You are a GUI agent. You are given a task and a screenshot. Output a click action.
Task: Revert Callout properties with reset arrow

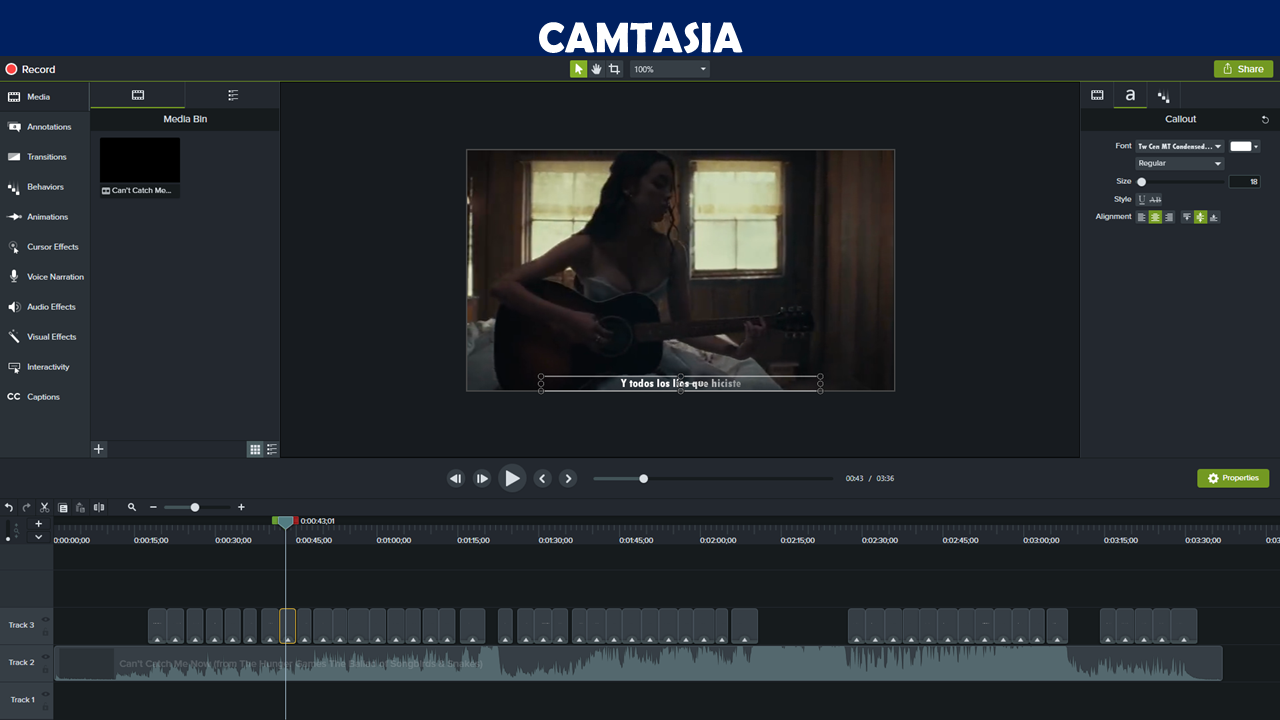point(1265,119)
